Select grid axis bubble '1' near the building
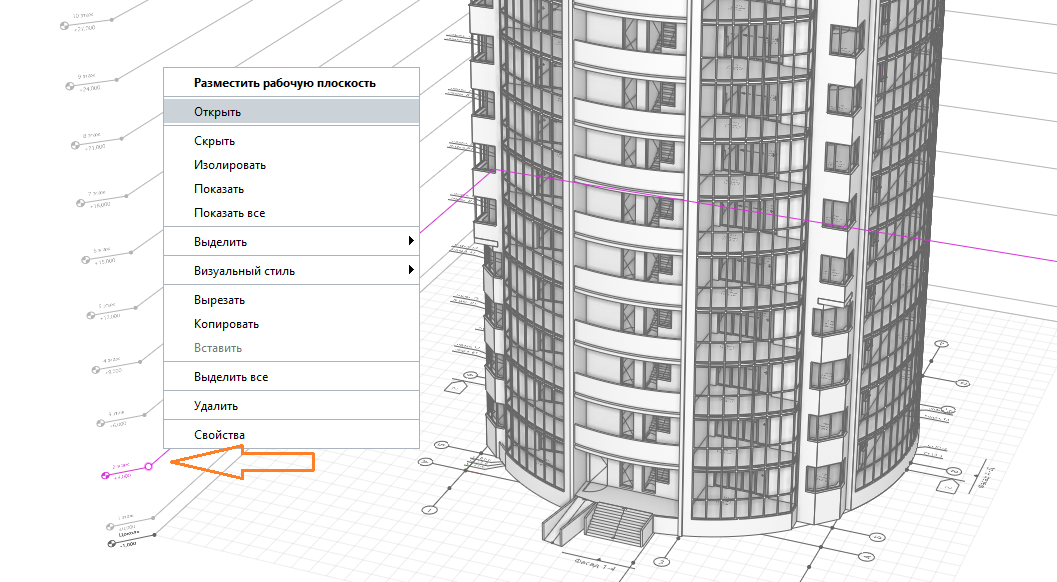Image resolution: width=1057 pixels, height=582 pixels. tap(429, 509)
